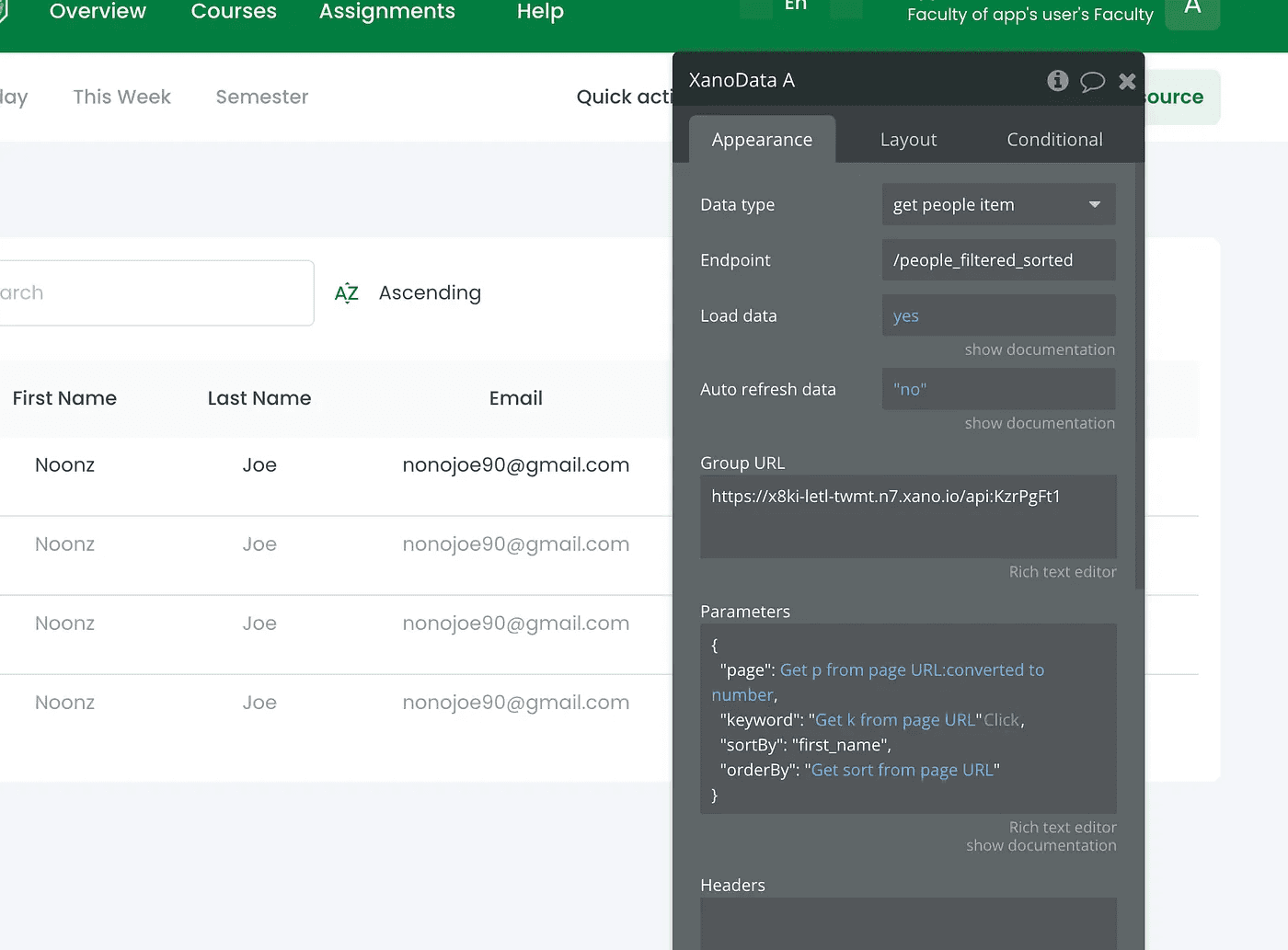Image resolution: width=1288 pixels, height=950 pixels.
Task: Click "Get p from page URL:converted to" expression
Action: (912, 670)
